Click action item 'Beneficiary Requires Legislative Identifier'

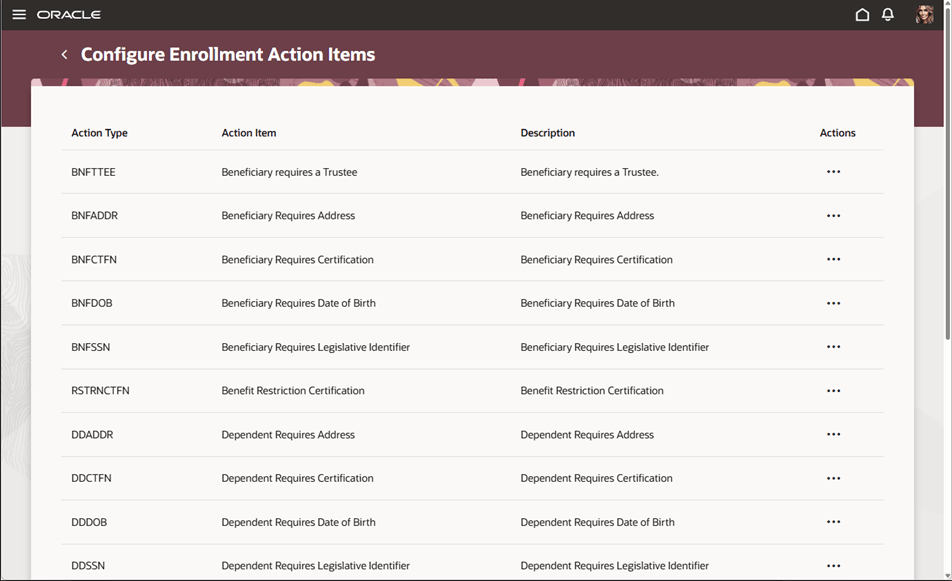pos(315,347)
